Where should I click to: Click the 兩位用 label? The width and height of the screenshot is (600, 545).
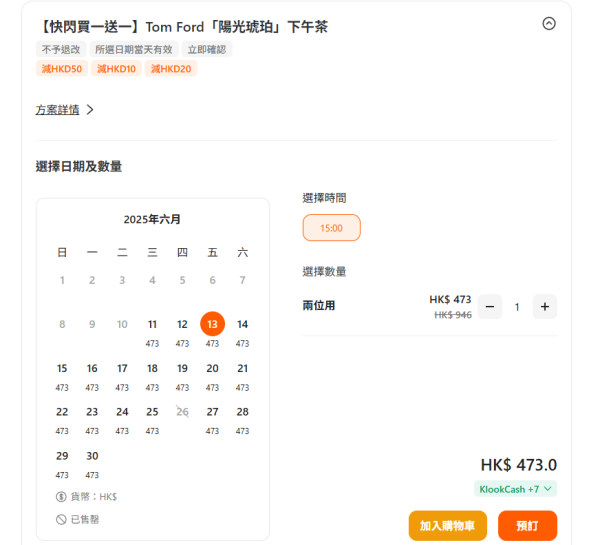(x=319, y=305)
